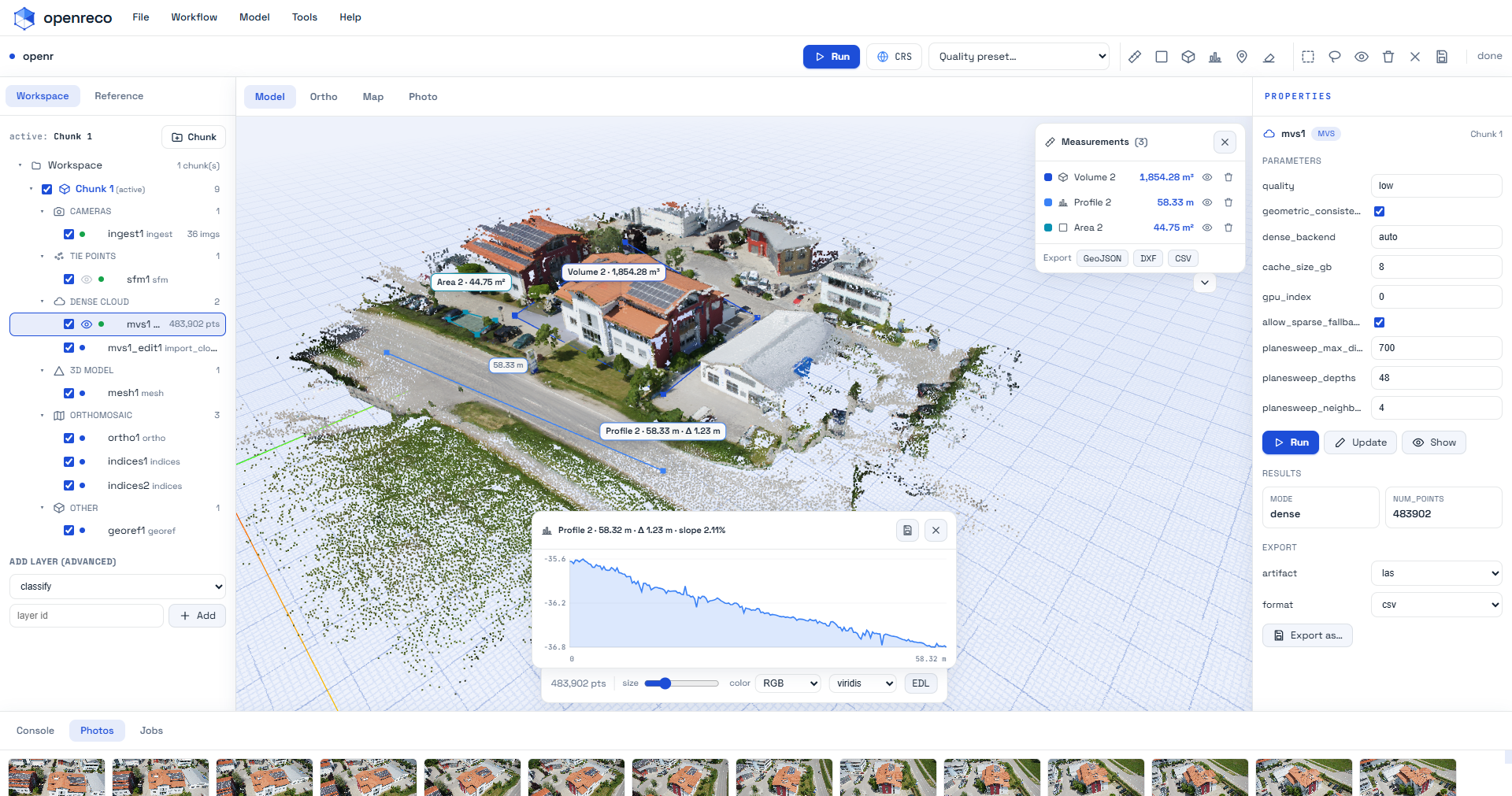Select the eraser tool in toolbar
Screen dimensions: 1512x796
pos(1269,57)
